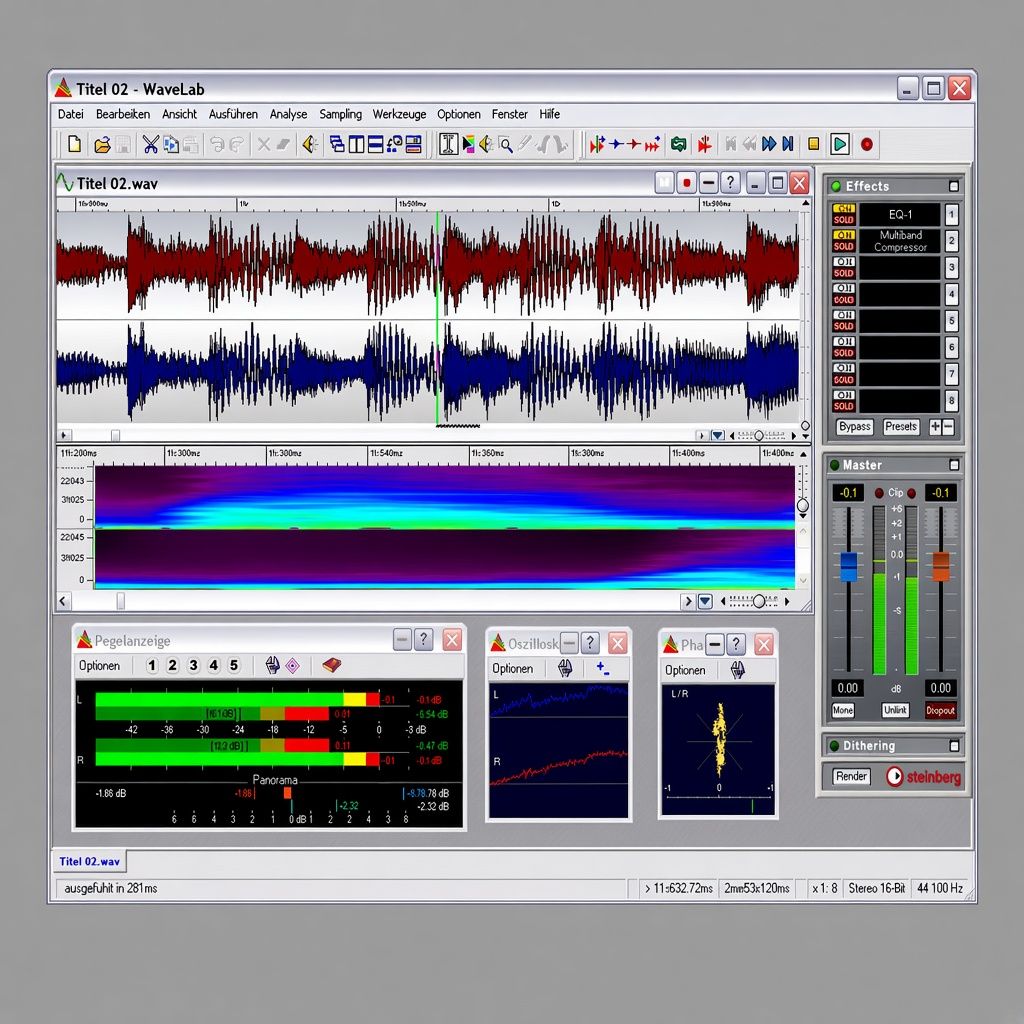Viewport: 1024px width, 1024px height.
Task: Click the spectrogram left scroll arrow
Action: [63, 601]
